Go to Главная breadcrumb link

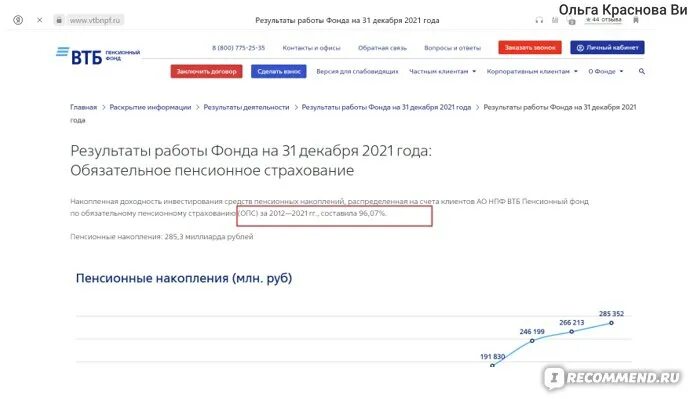tap(83, 107)
